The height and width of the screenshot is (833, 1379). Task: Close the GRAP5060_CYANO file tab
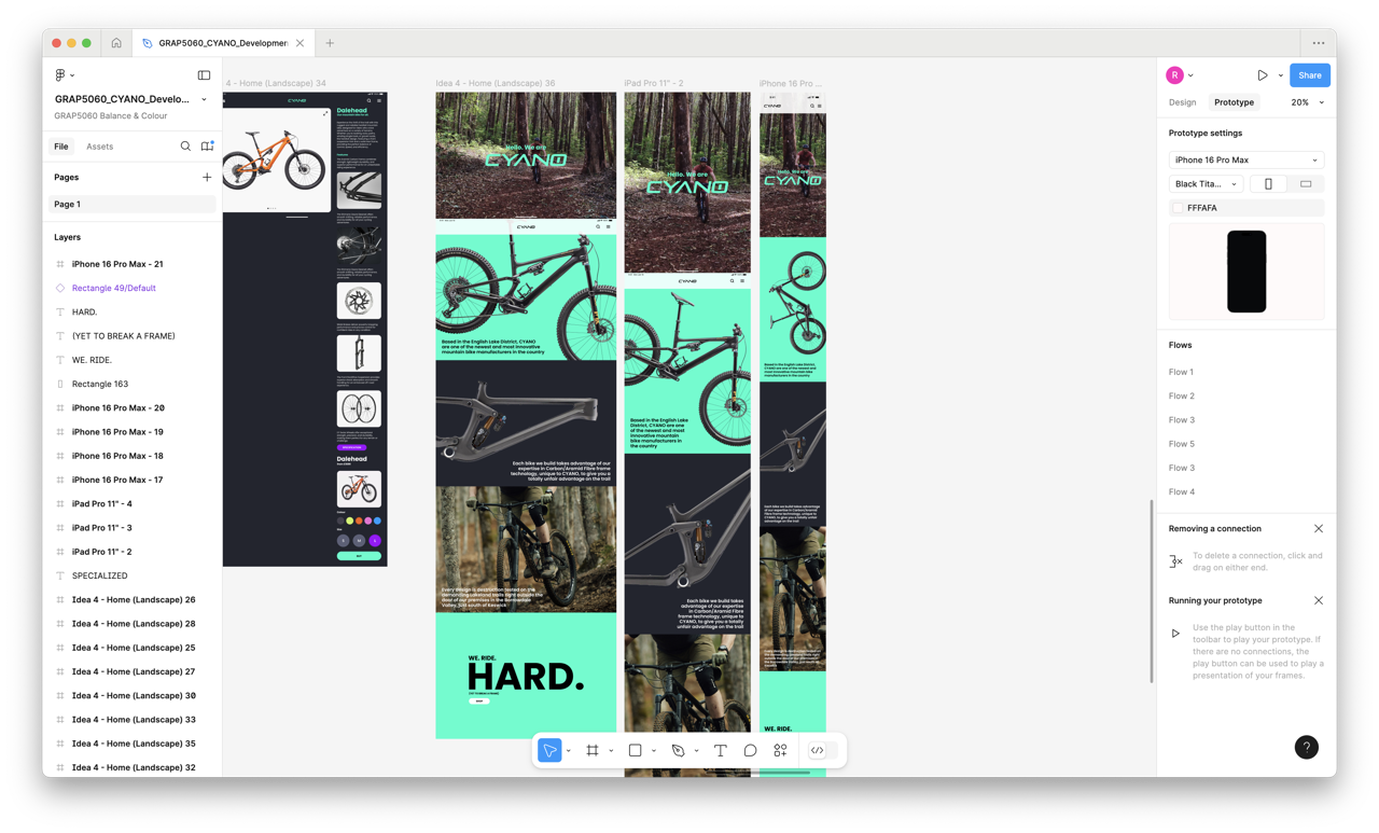(300, 43)
